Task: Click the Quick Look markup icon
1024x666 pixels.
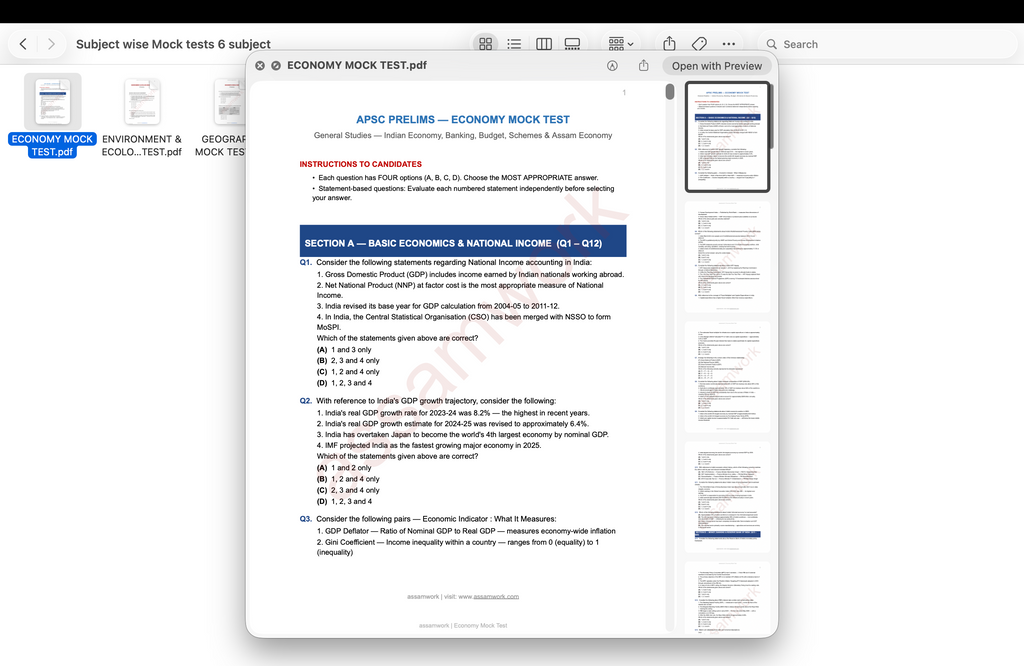Action: (x=612, y=65)
